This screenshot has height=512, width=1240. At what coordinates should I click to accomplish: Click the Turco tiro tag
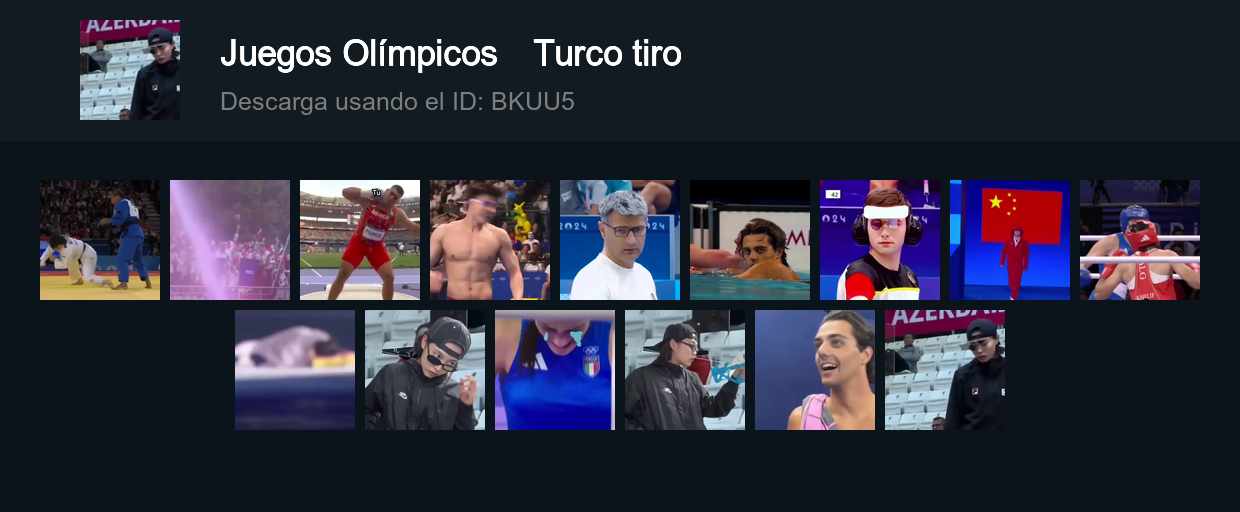coord(608,54)
